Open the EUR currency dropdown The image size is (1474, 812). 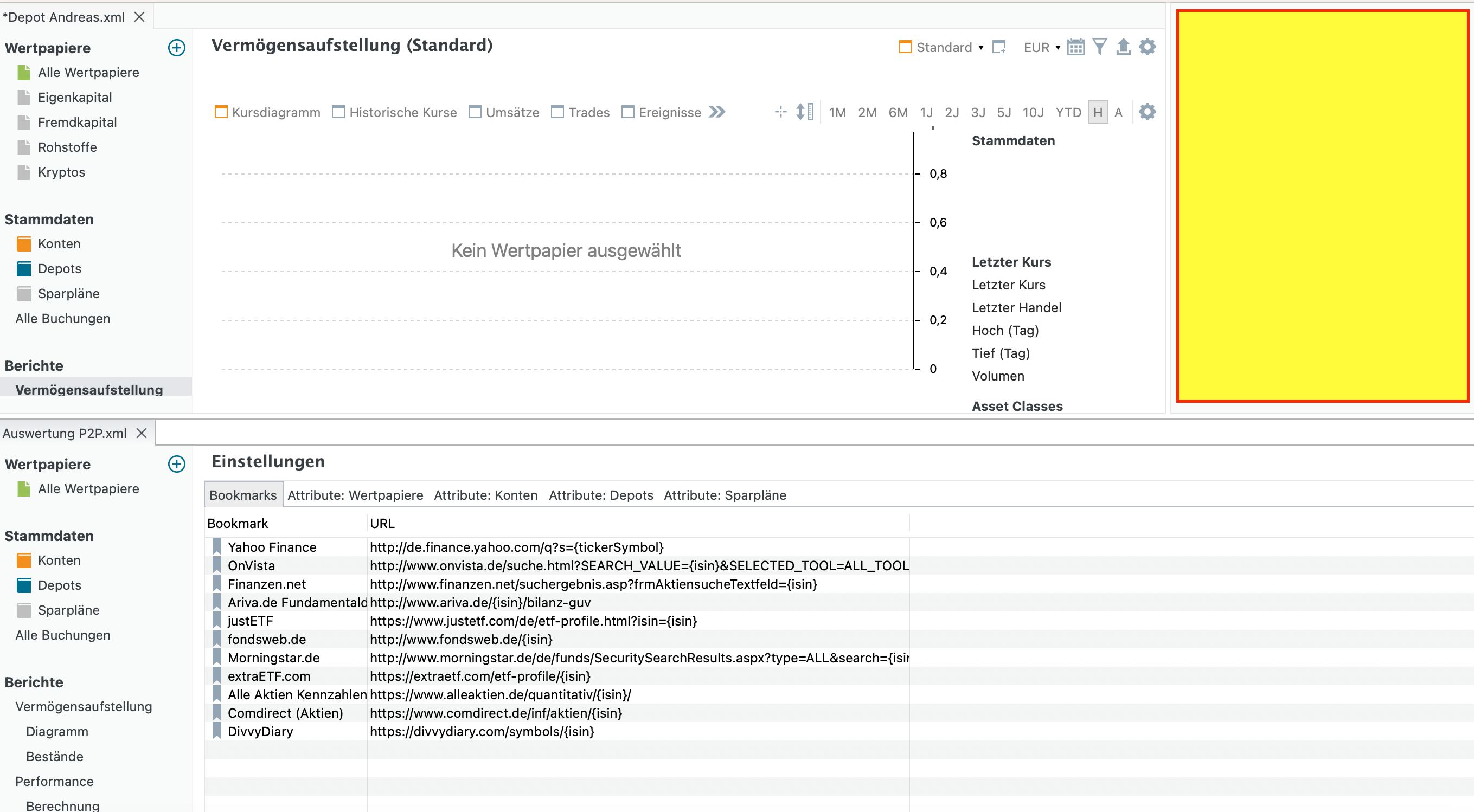[x=1042, y=48]
